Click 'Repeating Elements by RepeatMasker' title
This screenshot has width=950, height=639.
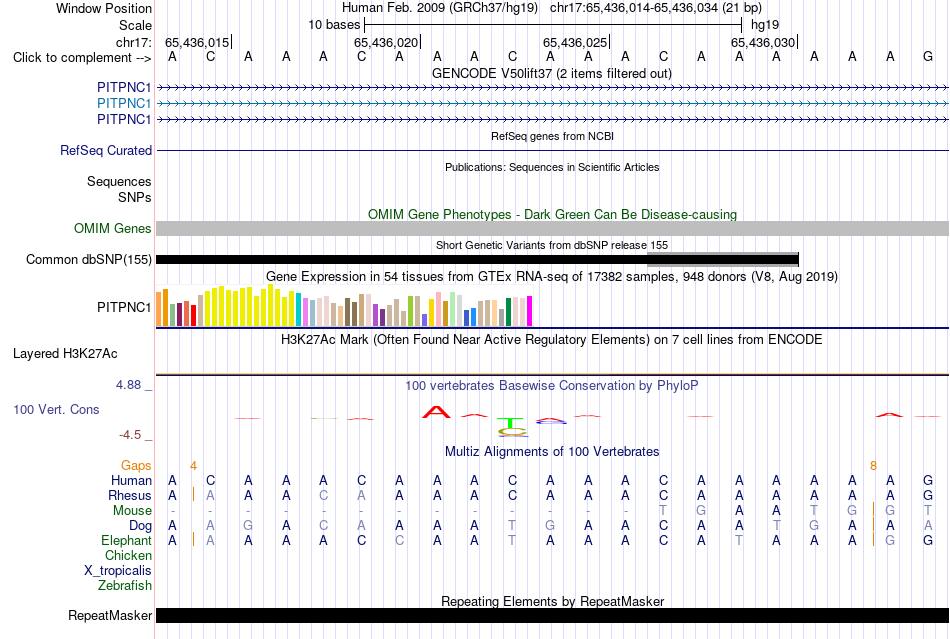(552, 601)
